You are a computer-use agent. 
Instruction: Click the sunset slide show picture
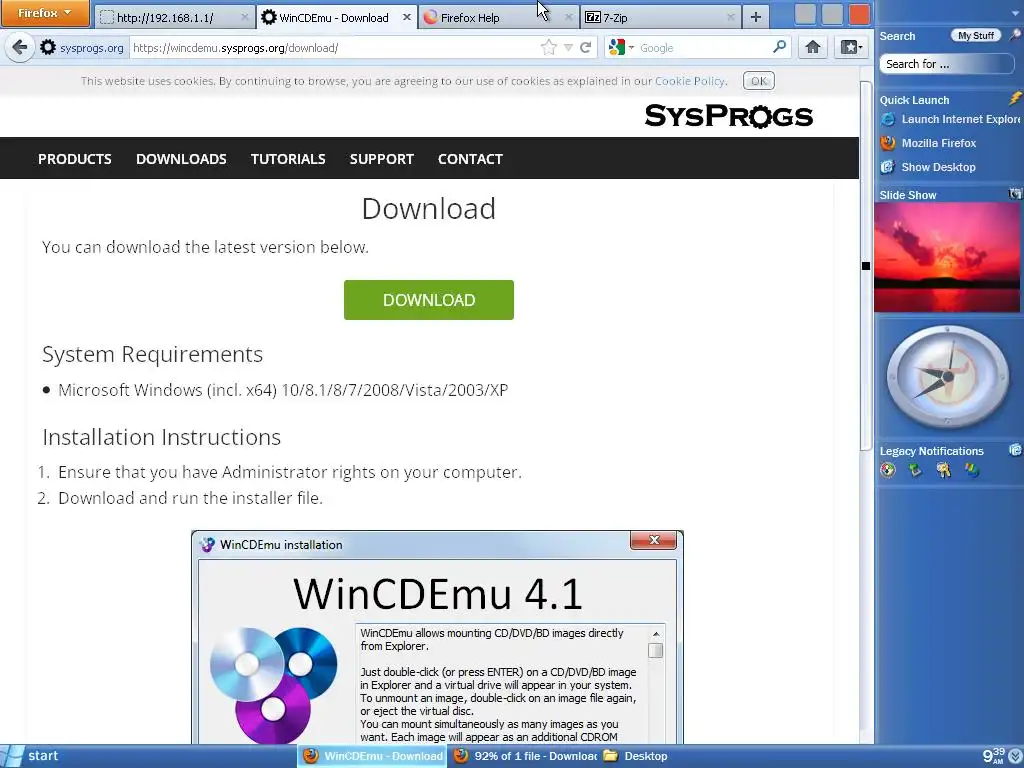[947, 257]
